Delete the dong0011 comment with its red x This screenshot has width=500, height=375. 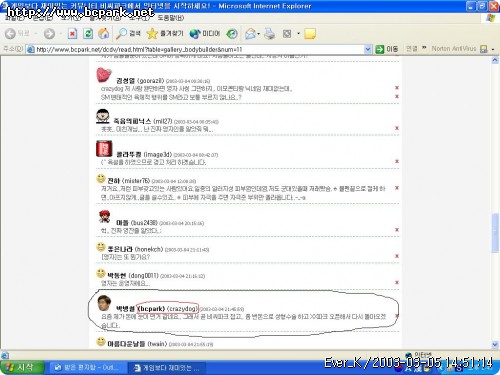click(397, 282)
